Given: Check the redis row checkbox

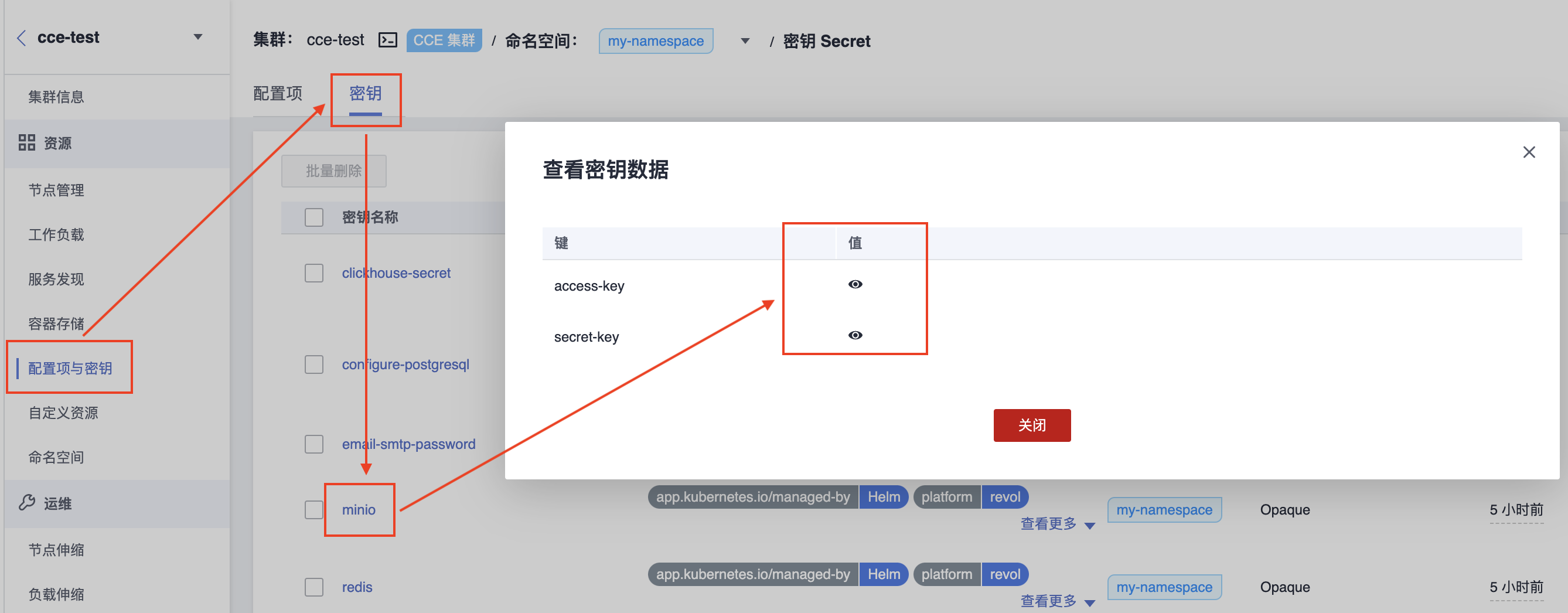Looking at the screenshot, I should tap(314, 587).
